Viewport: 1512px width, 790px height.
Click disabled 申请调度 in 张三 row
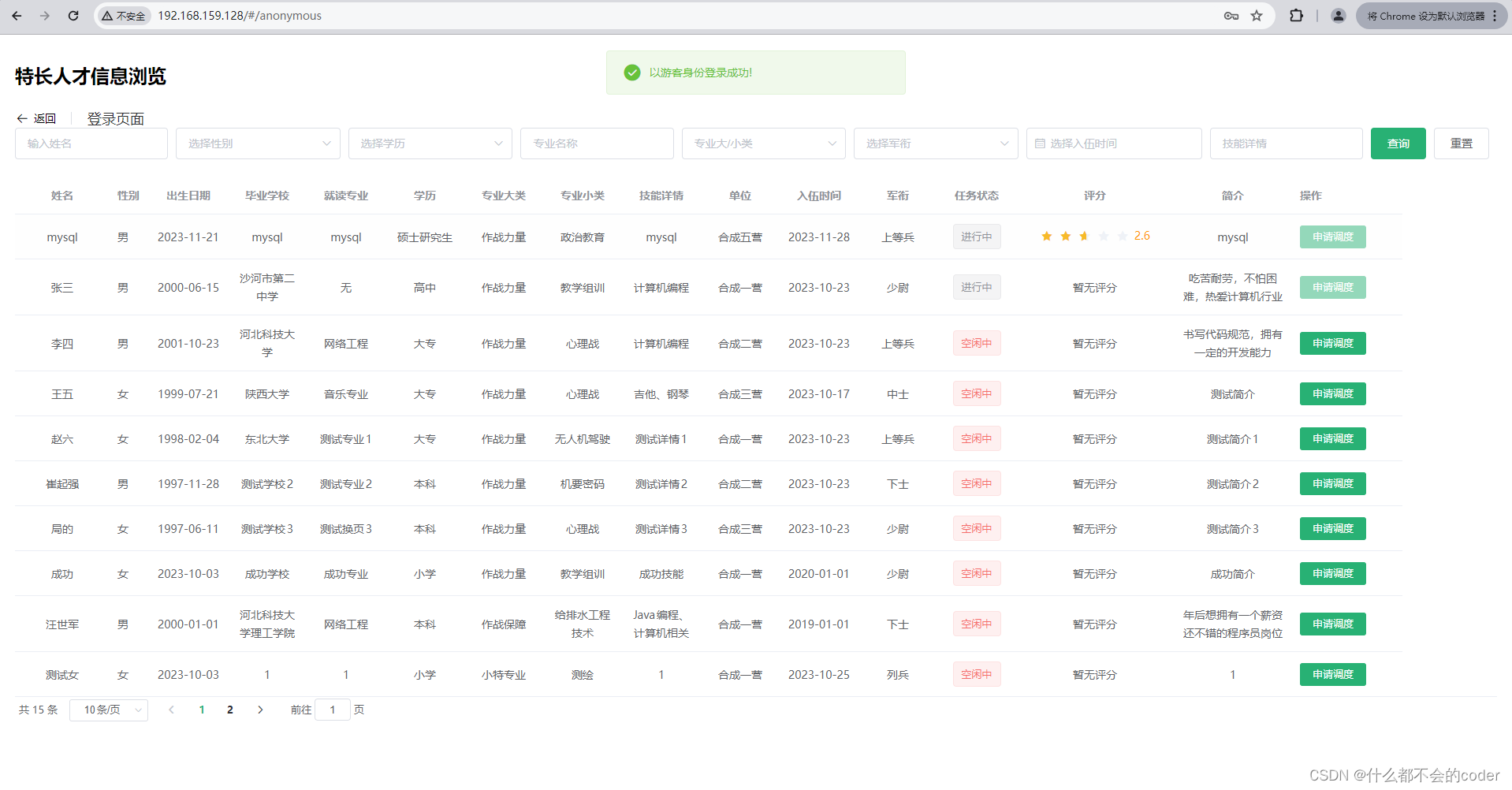(1333, 287)
